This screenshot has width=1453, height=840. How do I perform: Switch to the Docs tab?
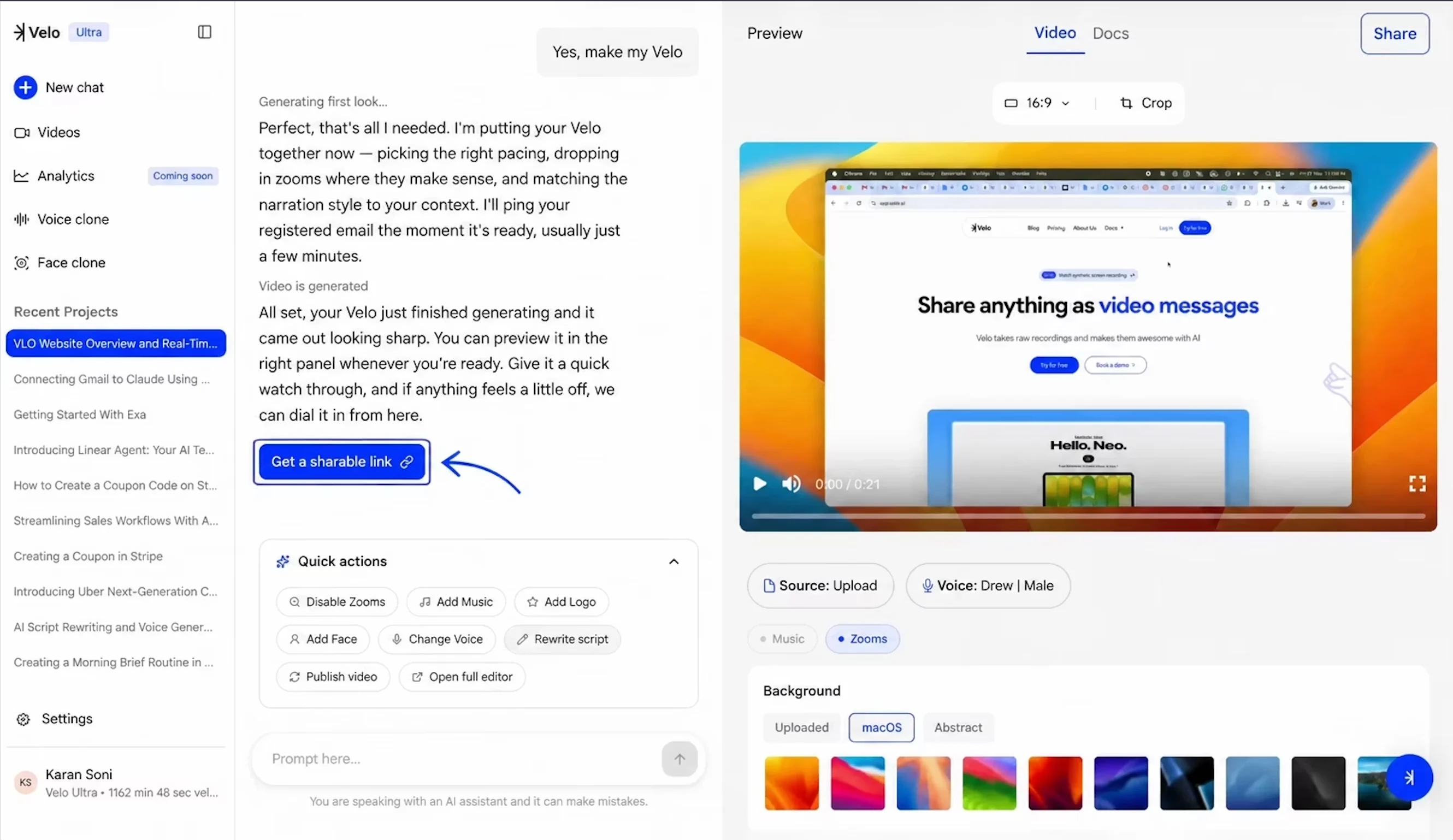1111,33
